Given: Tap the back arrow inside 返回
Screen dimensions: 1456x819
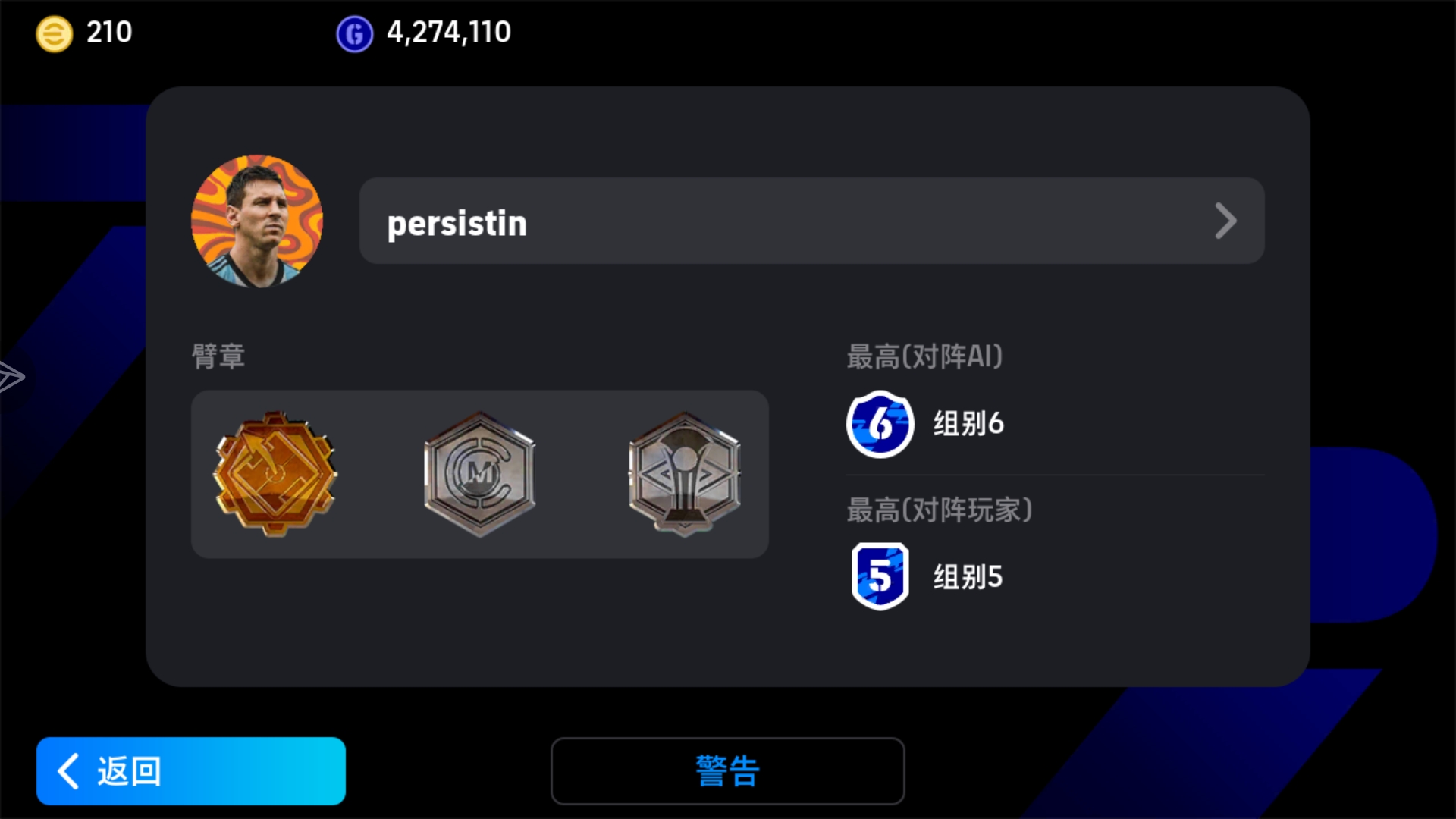Looking at the screenshot, I should [68, 771].
